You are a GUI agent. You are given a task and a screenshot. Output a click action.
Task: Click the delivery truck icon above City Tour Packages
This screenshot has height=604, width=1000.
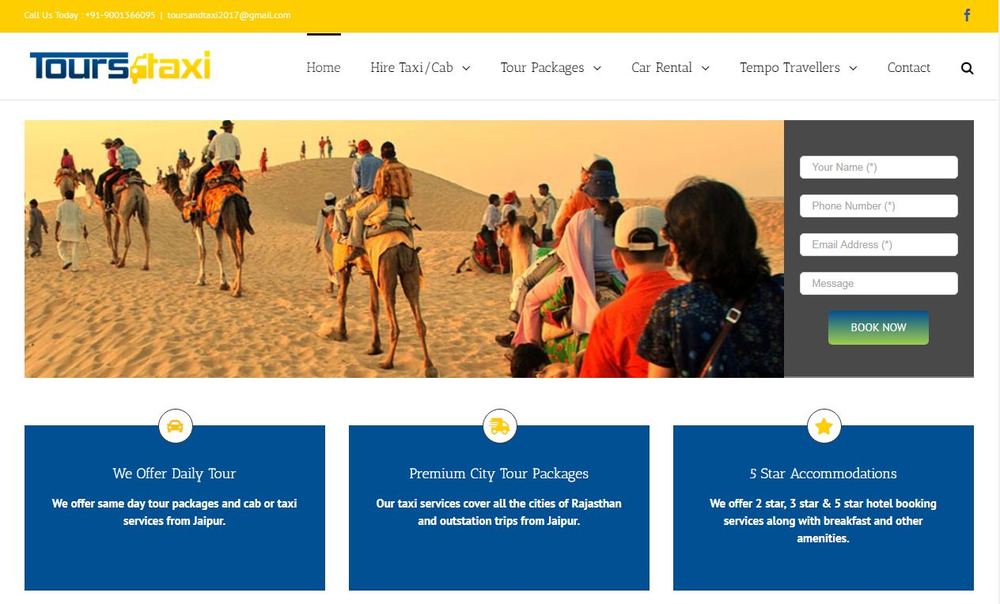tap(499, 426)
